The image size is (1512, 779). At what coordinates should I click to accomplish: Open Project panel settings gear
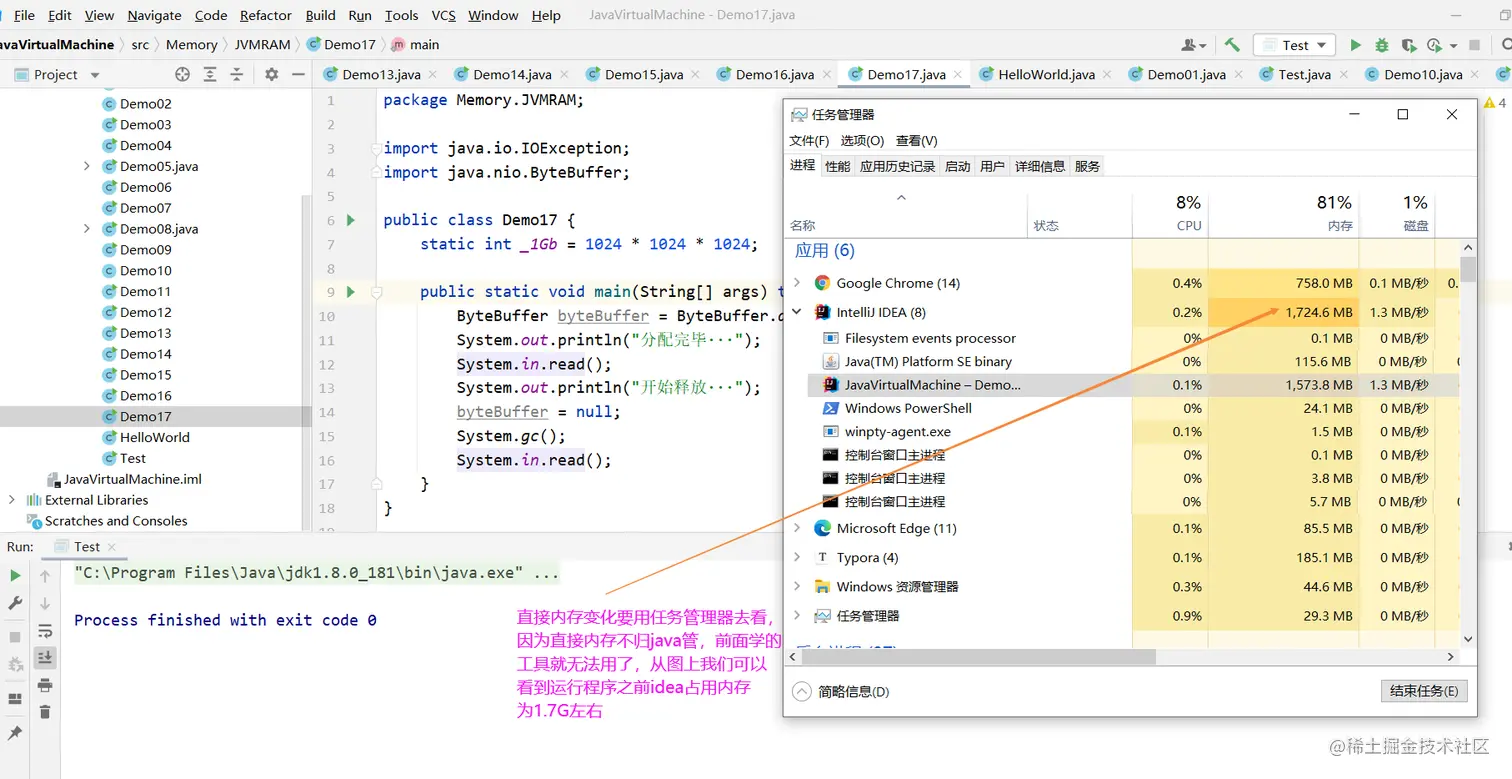(272, 74)
